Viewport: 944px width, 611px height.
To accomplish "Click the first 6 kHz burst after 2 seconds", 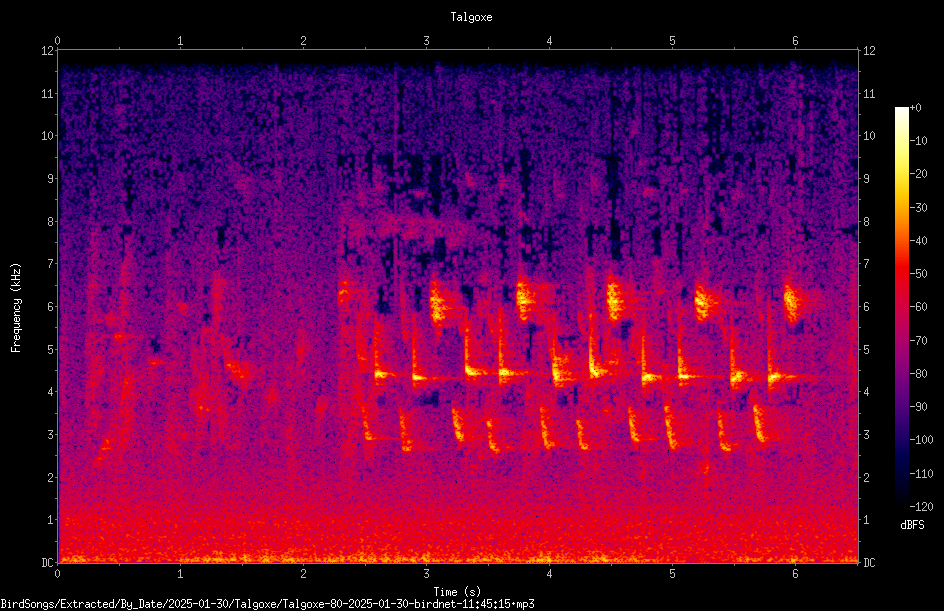I will [x=343, y=294].
